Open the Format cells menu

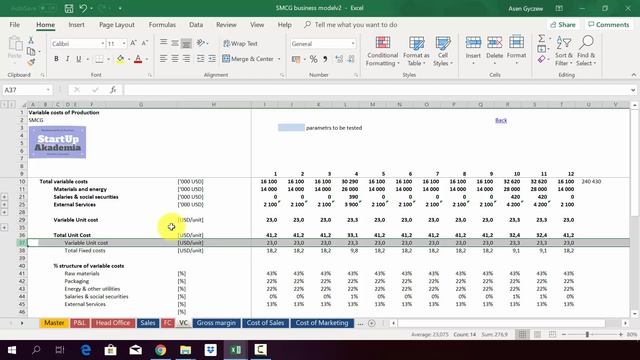point(516,51)
